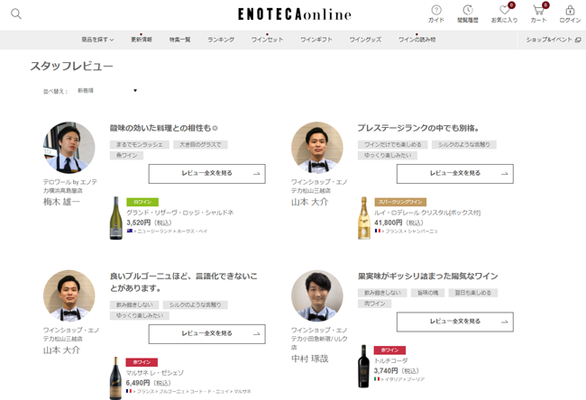
Task: Select tag 旨味の塊
Action: click(428, 293)
